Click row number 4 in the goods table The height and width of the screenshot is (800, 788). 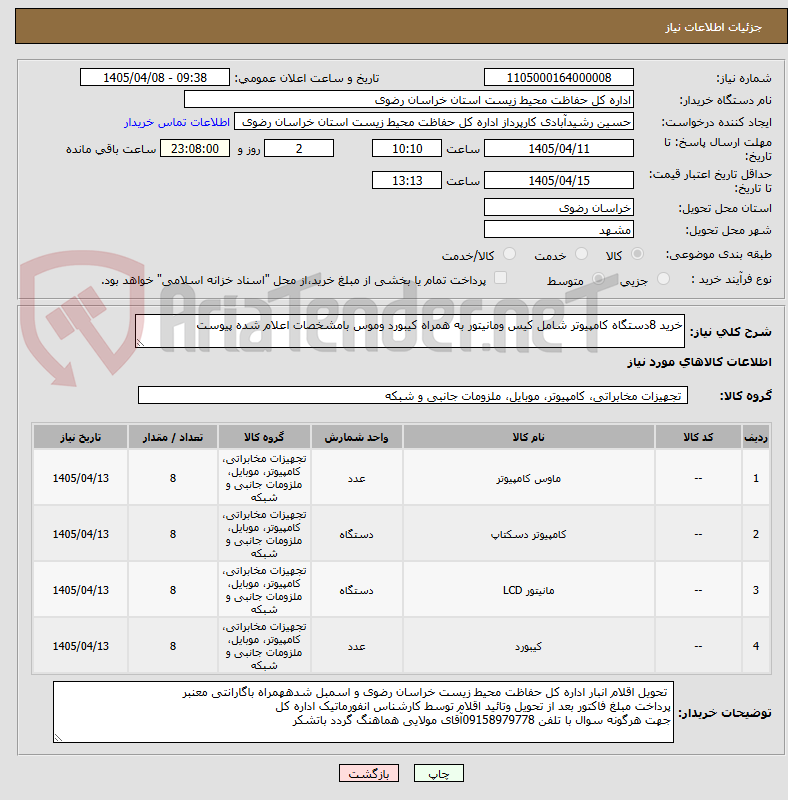click(x=756, y=646)
